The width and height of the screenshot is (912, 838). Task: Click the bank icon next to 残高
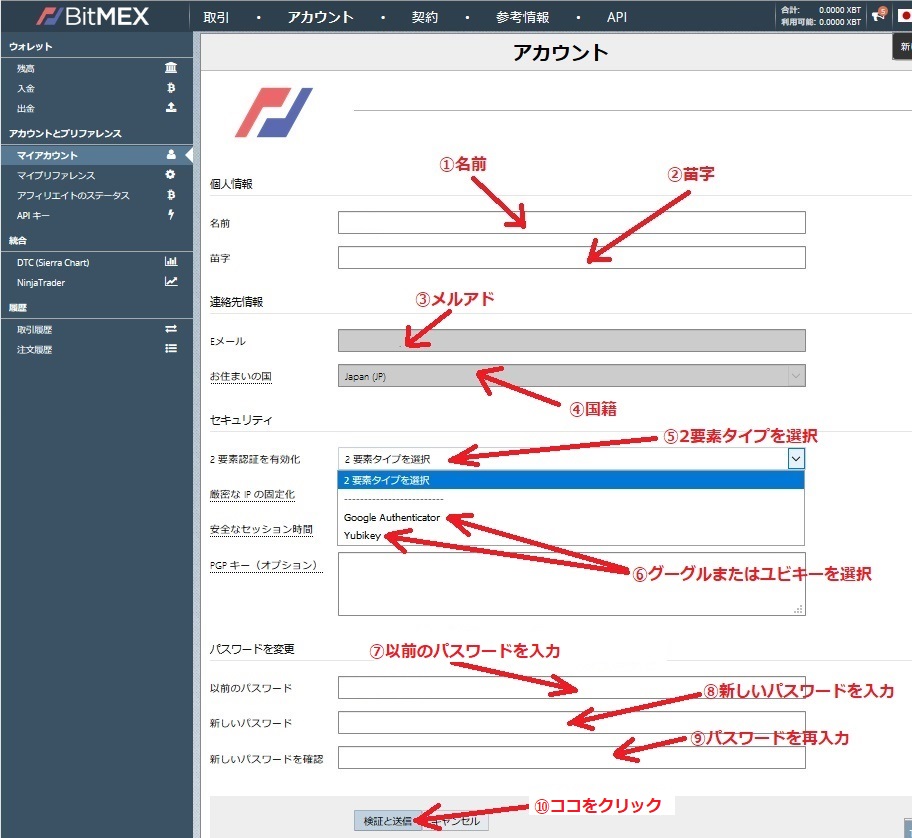click(170, 67)
